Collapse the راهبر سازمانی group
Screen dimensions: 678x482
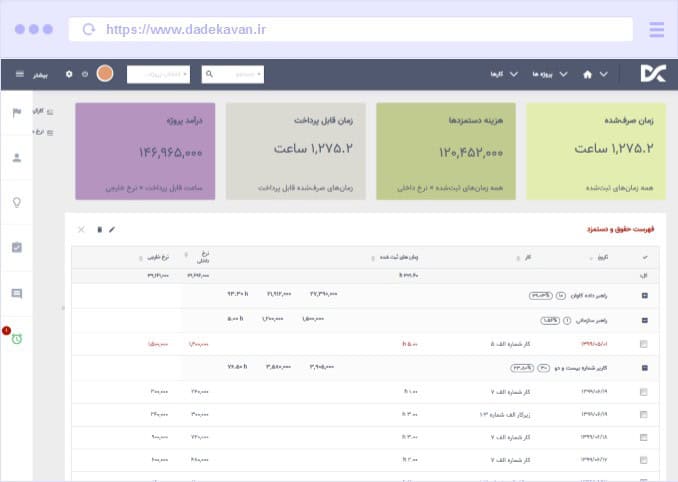645,320
